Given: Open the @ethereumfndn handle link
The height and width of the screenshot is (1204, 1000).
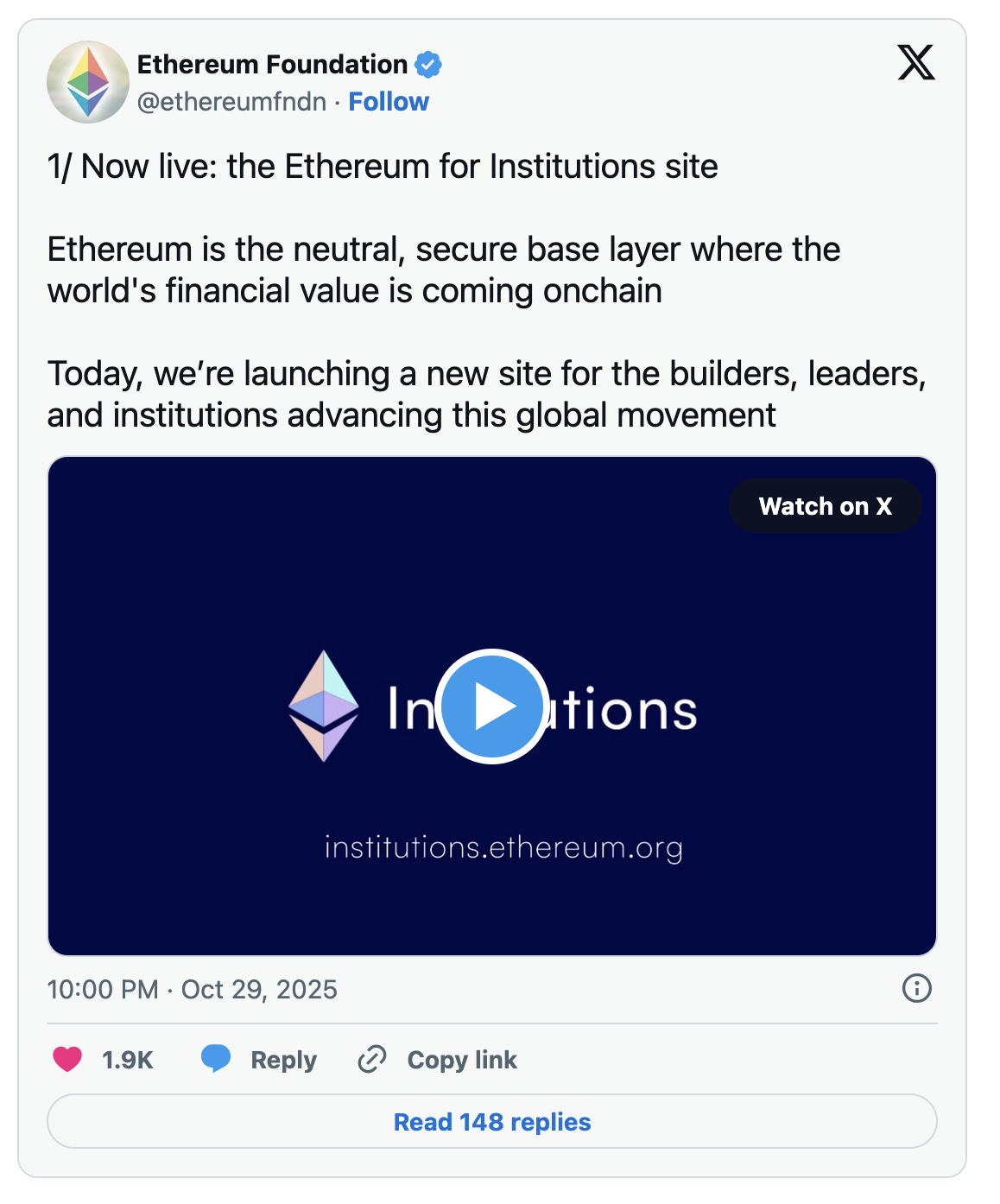Looking at the screenshot, I should 231,102.
